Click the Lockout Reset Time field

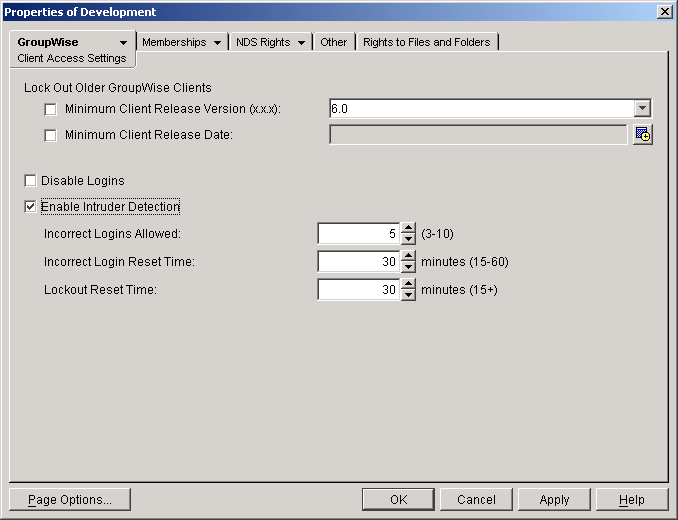359,290
